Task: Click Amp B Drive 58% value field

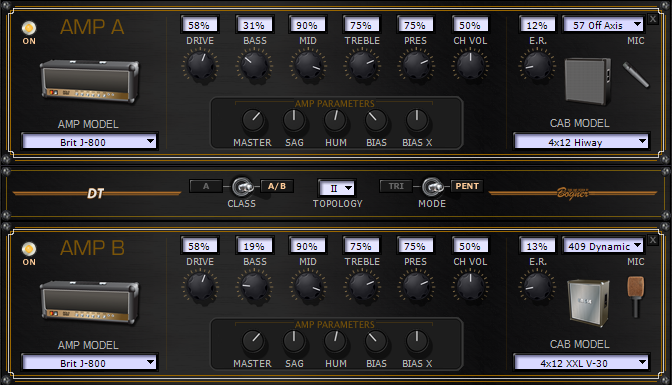Action: tap(199, 246)
